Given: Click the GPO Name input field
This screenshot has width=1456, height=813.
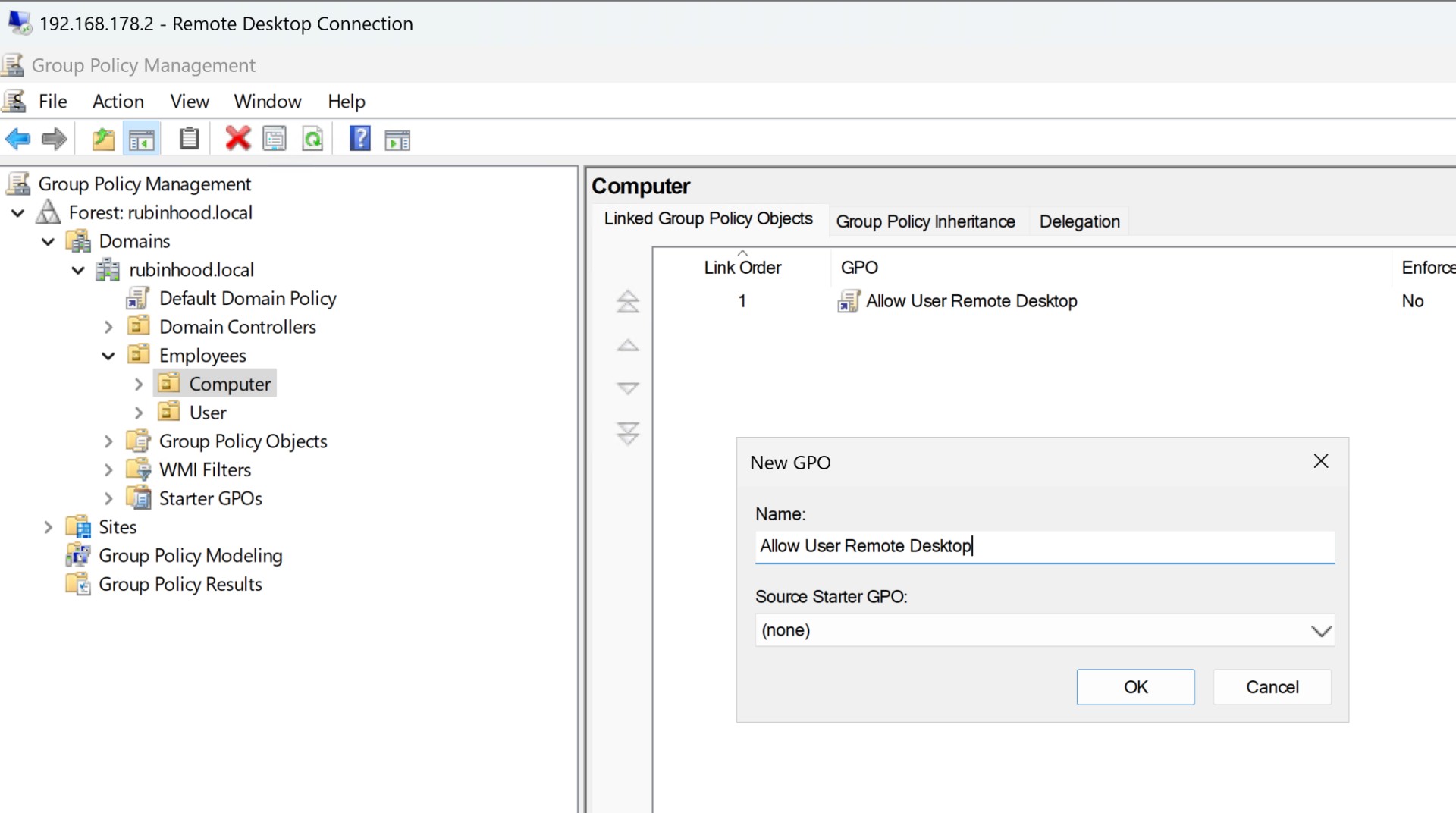Looking at the screenshot, I should [1044, 546].
